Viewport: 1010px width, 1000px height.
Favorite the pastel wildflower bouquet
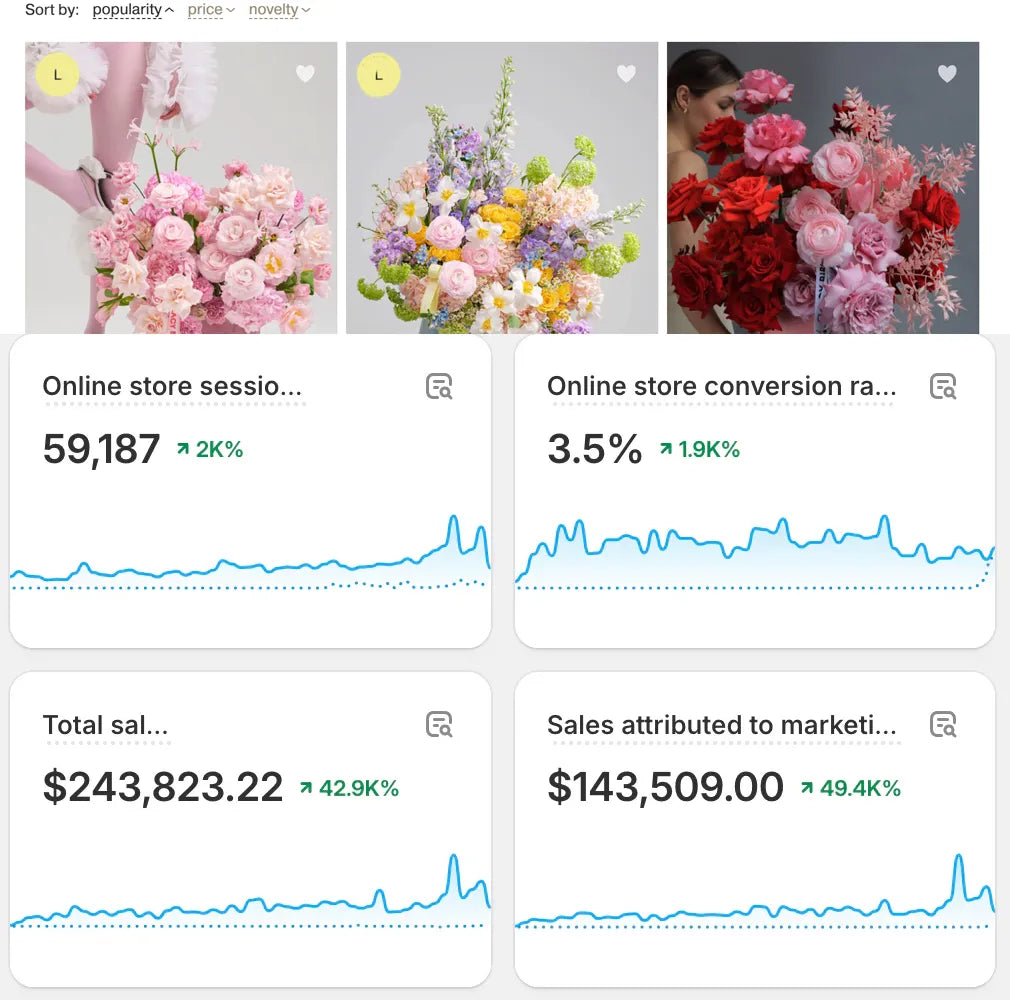[x=626, y=73]
